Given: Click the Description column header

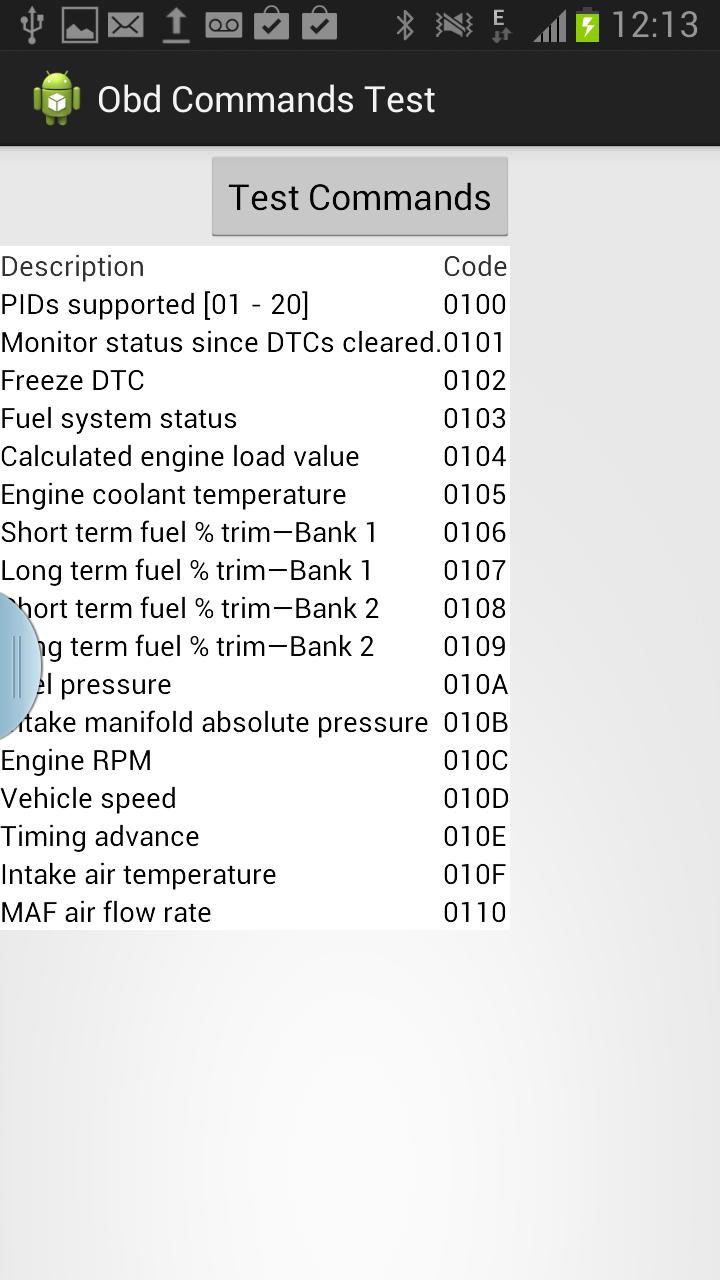Looking at the screenshot, I should 72,266.
